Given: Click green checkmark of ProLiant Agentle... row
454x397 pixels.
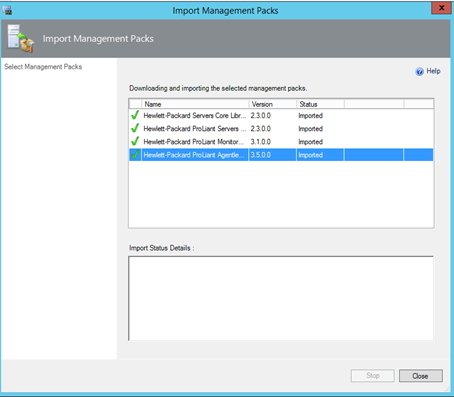Looking at the screenshot, I should [x=135, y=154].
